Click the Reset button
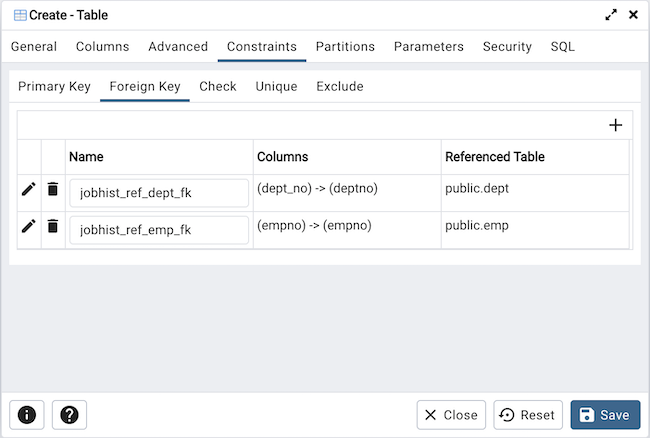The height and width of the screenshot is (438, 650). click(528, 415)
